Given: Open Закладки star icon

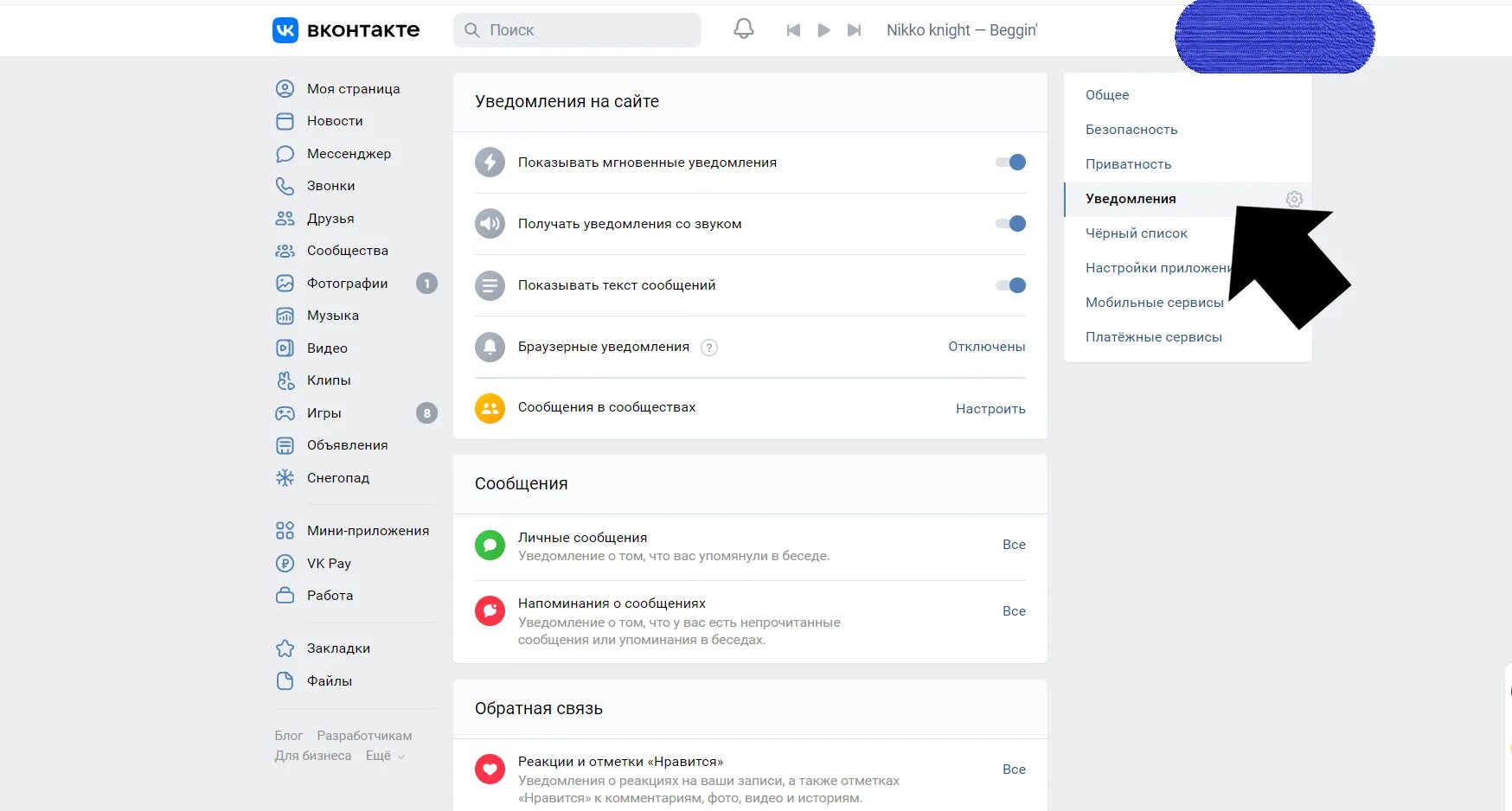Looking at the screenshot, I should (285, 648).
